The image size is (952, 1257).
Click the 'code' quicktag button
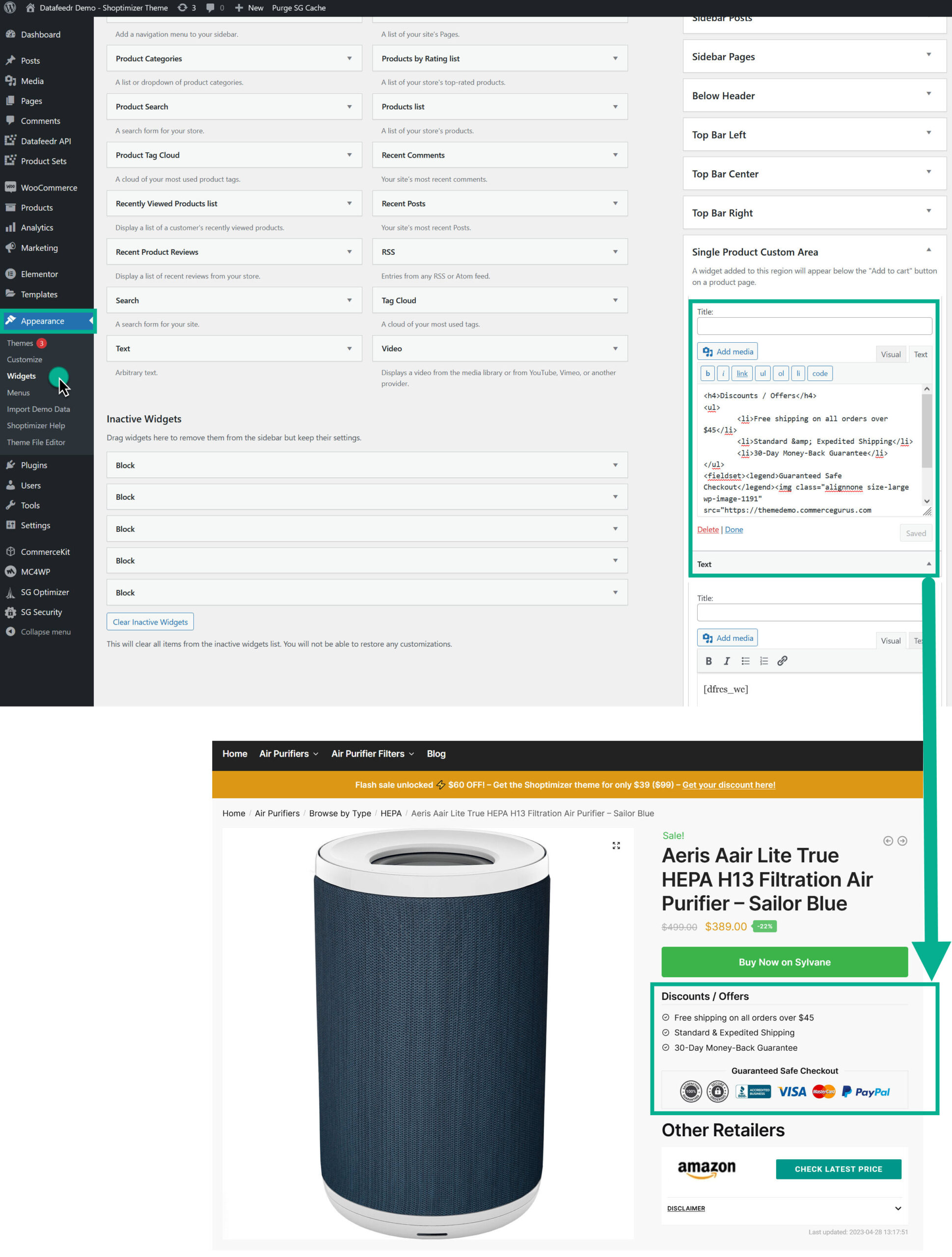(x=819, y=373)
